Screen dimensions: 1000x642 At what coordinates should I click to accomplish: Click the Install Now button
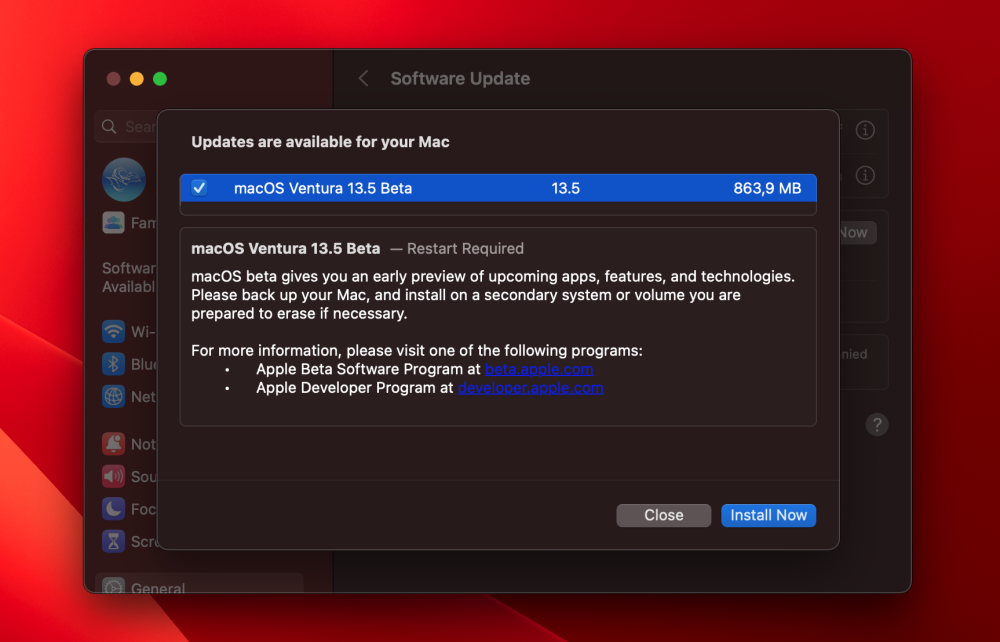click(x=768, y=515)
